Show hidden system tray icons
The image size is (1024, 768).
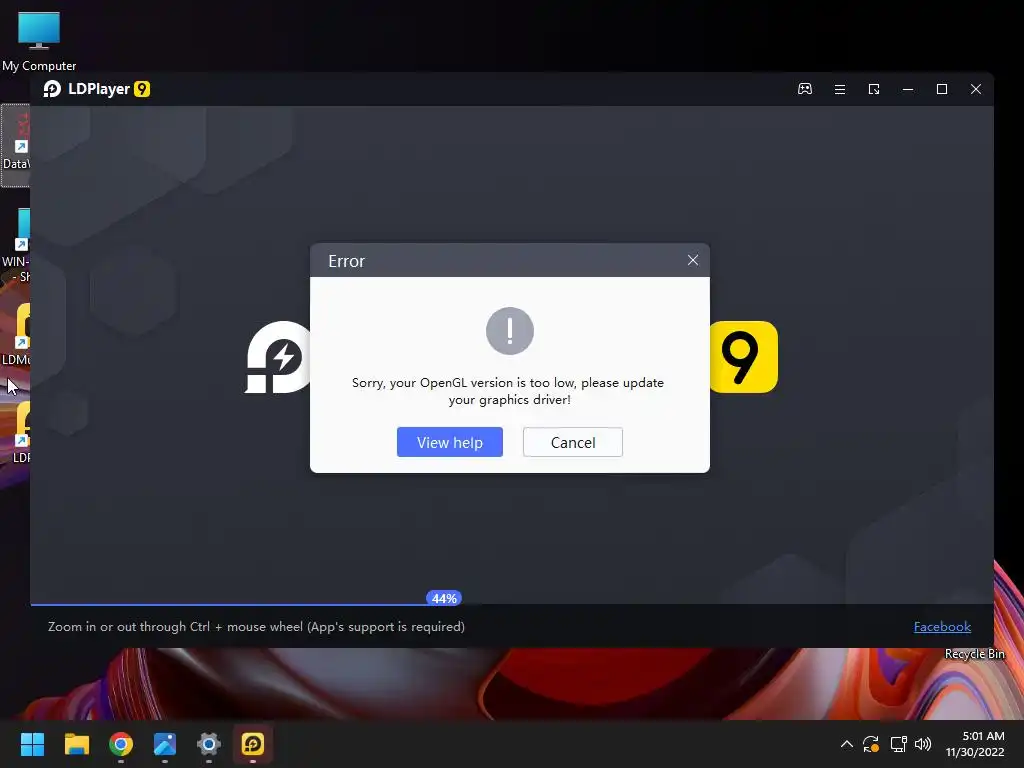point(846,744)
